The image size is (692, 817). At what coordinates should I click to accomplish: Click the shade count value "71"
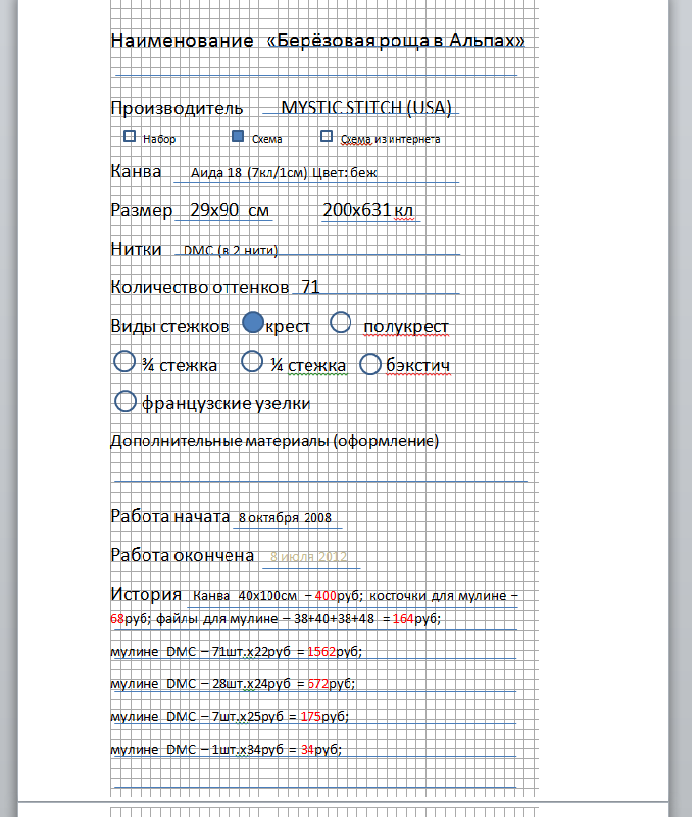(x=309, y=287)
